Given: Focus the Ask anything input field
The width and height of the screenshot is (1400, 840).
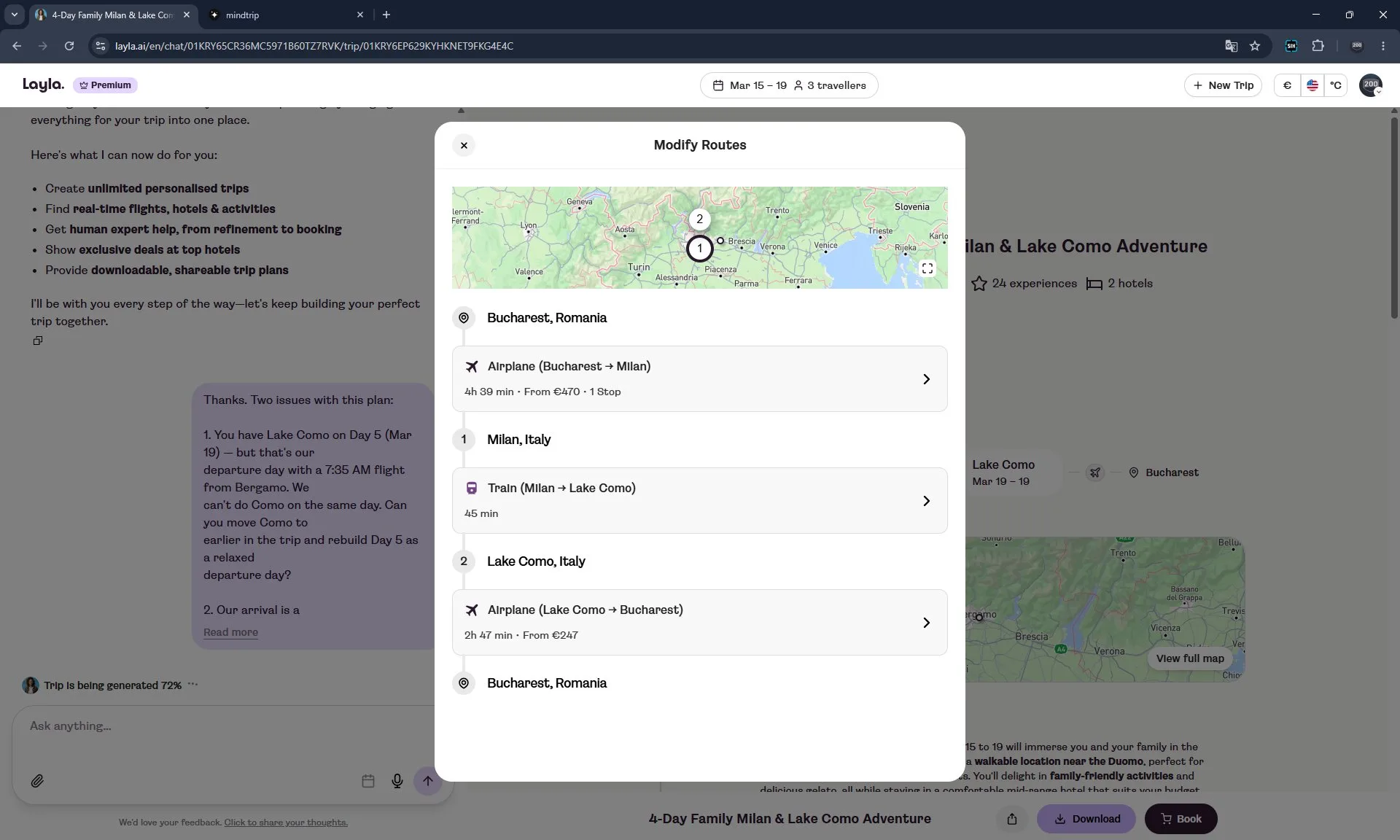Looking at the screenshot, I should tap(232, 726).
